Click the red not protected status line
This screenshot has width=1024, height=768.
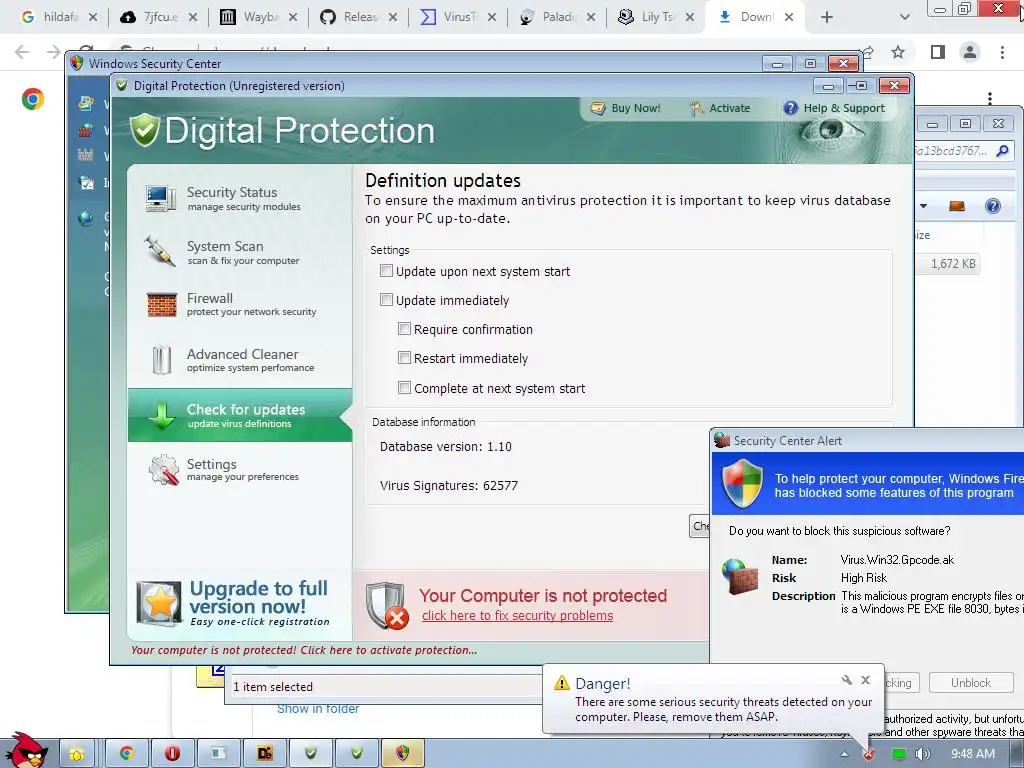click(304, 650)
